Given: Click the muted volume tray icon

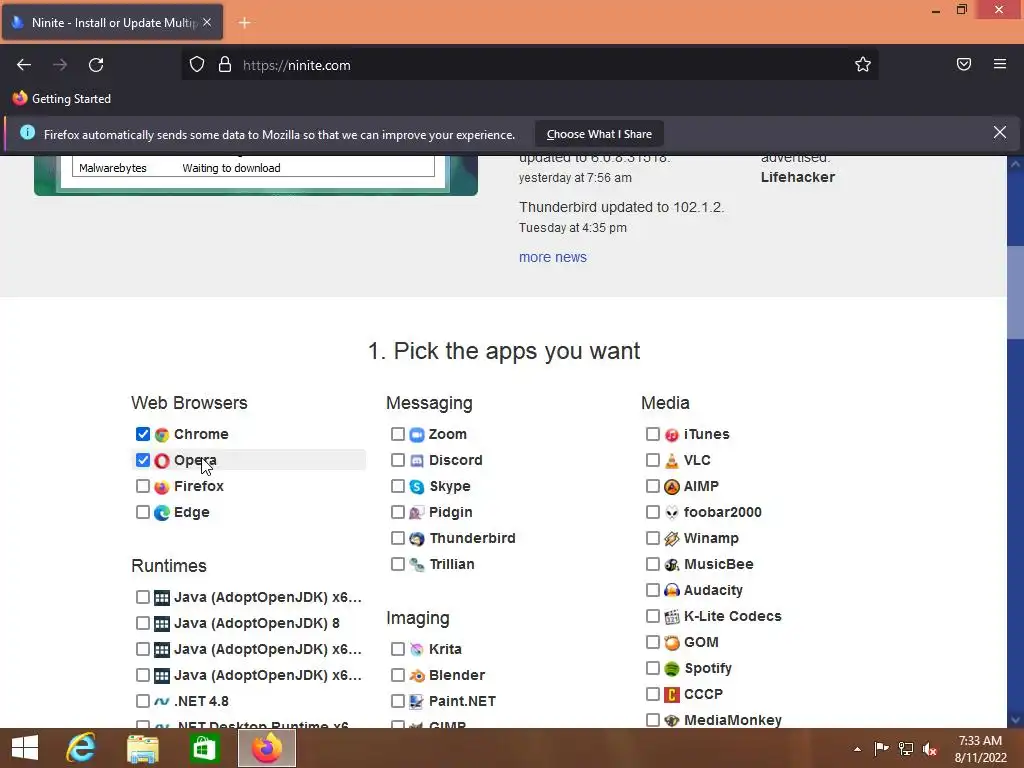Looking at the screenshot, I should click(930, 749).
